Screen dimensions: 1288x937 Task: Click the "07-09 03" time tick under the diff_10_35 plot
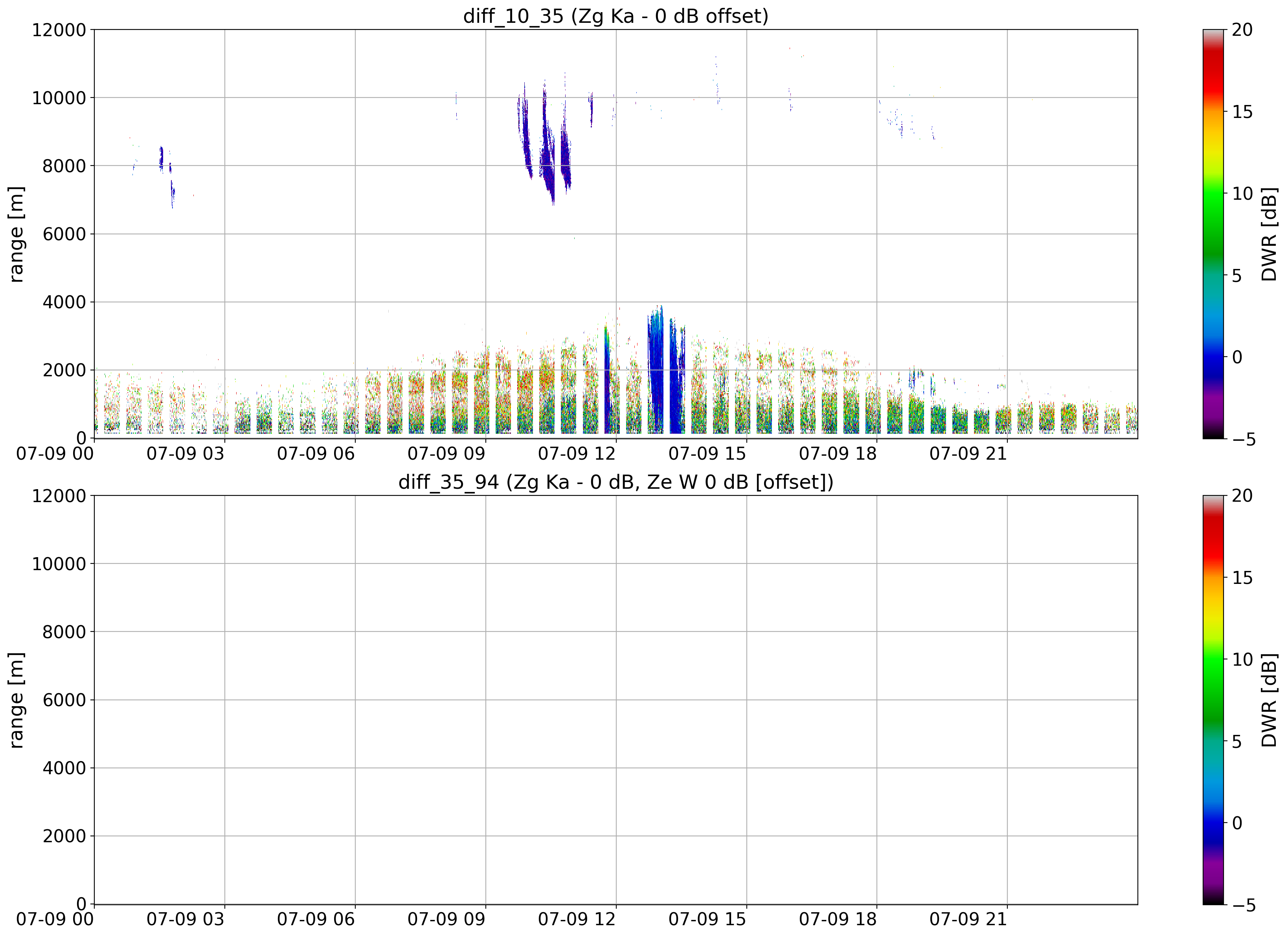coord(186,453)
